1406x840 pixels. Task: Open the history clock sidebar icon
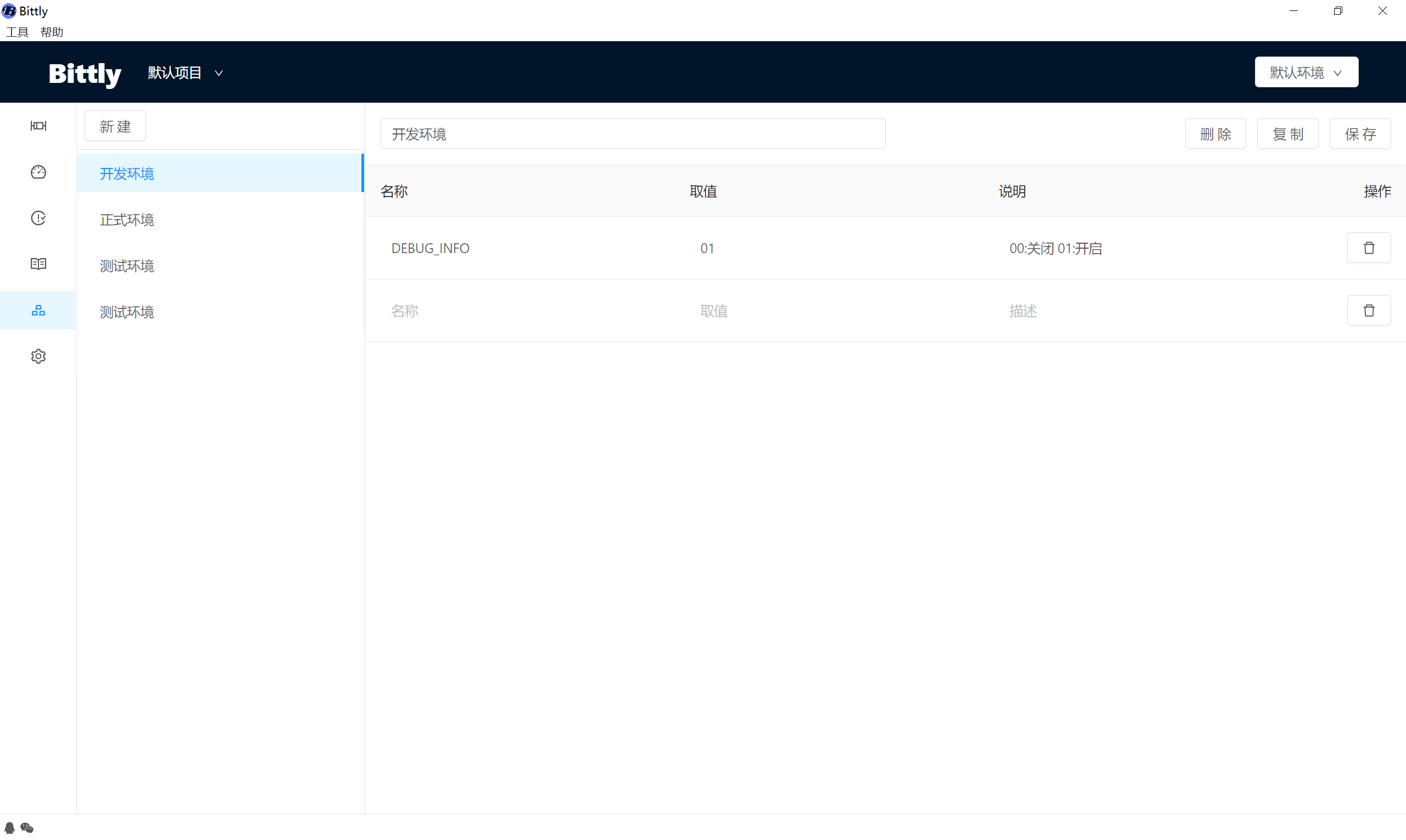pos(38,218)
